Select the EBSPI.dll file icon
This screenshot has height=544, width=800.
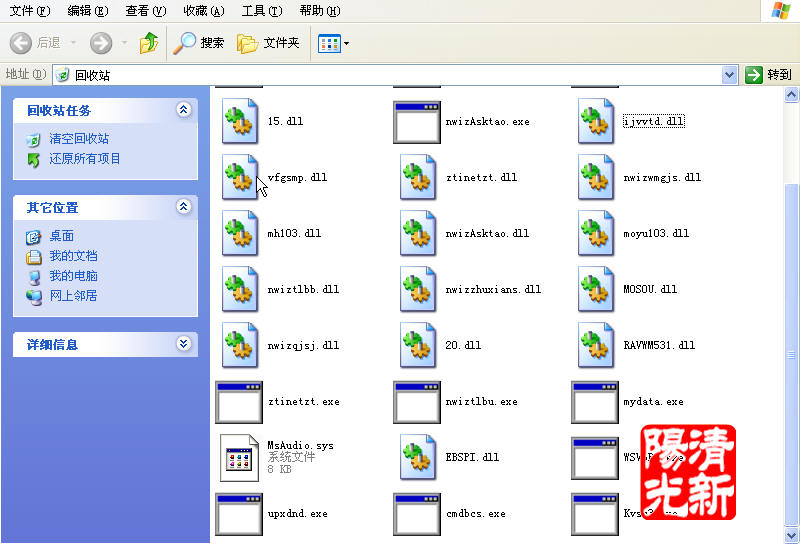[417, 457]
